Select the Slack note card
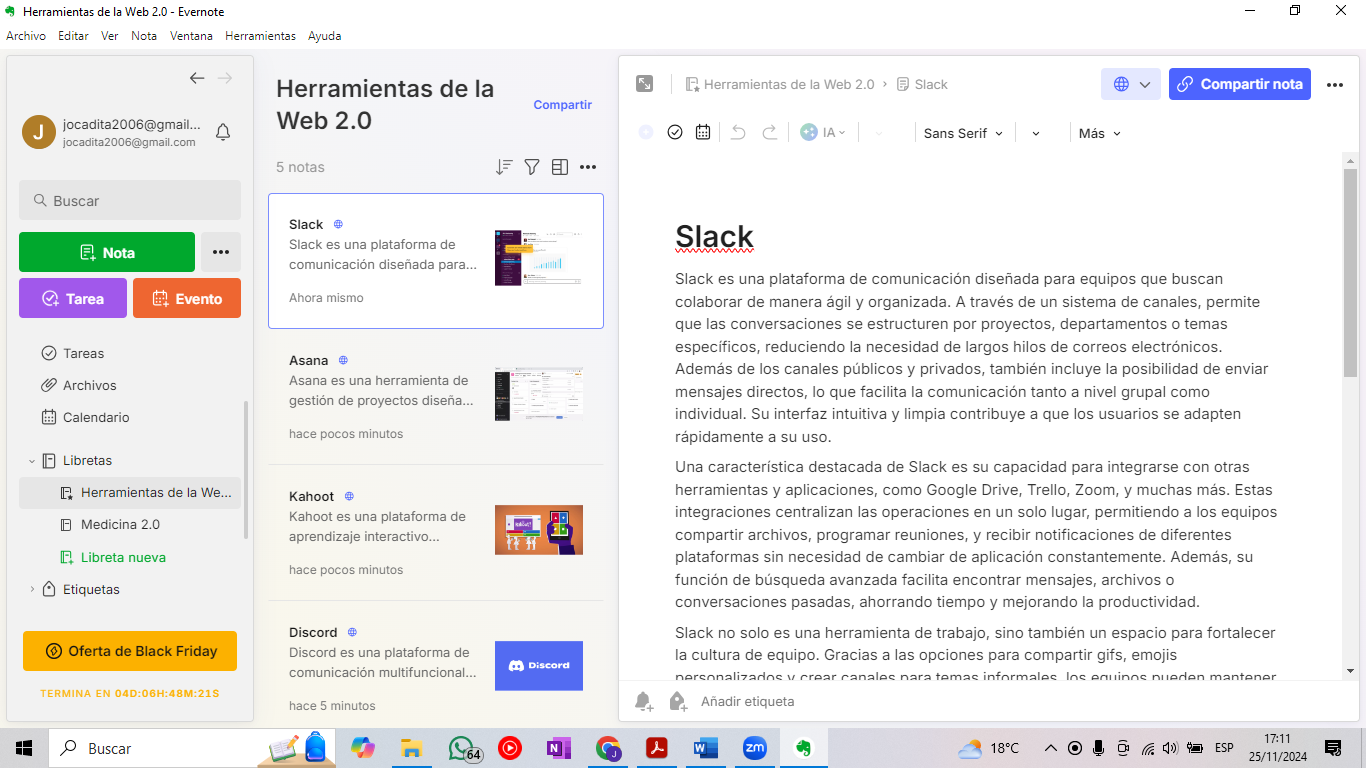The height and width of the screenshot is (768, 1366). 436,261
